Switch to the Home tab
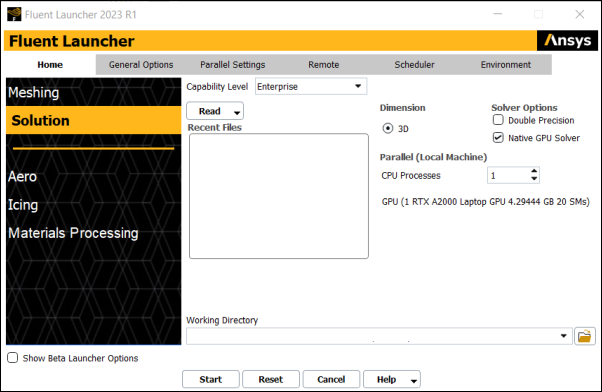The height and width of the screenshot is (392, 602). (50, 65)
